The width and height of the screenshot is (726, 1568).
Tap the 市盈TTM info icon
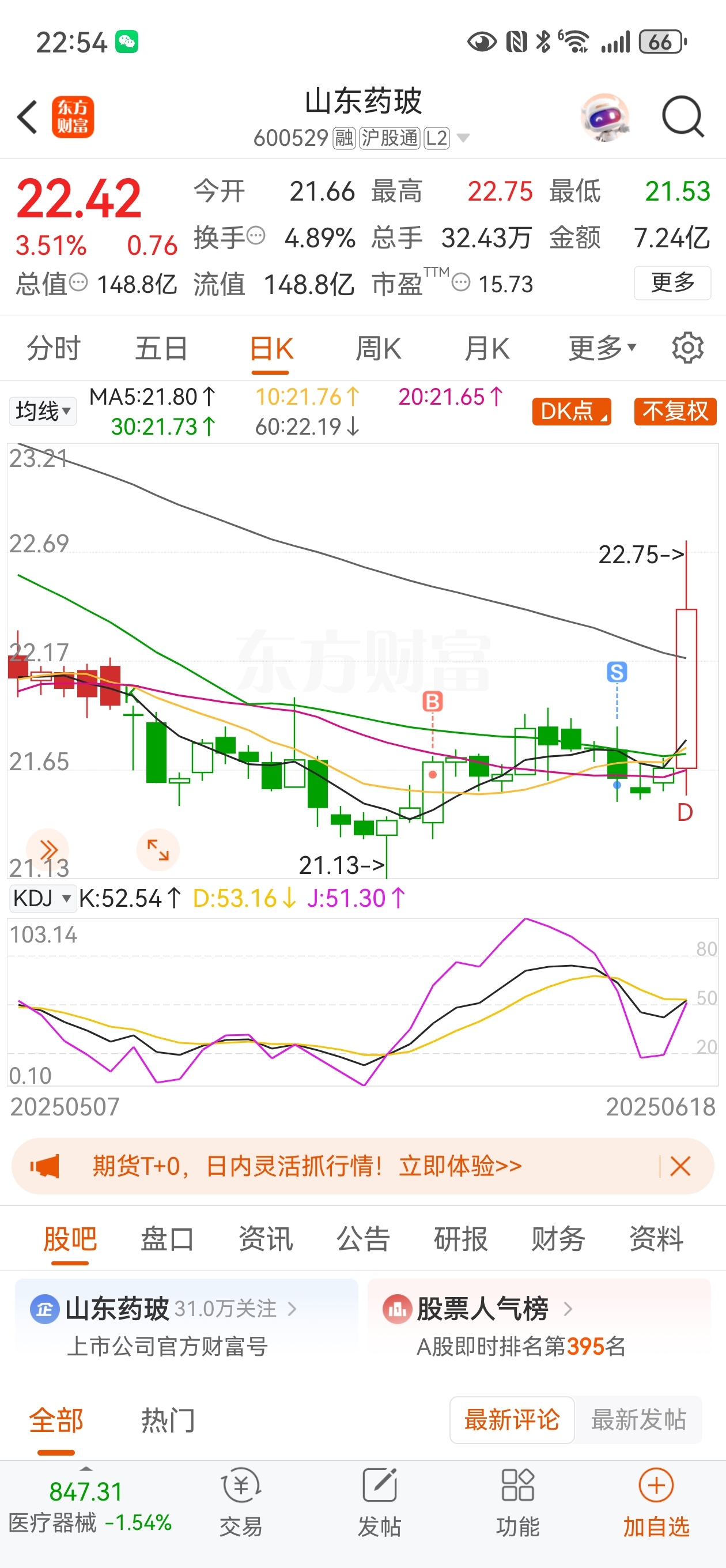click(x=462, y=282)
